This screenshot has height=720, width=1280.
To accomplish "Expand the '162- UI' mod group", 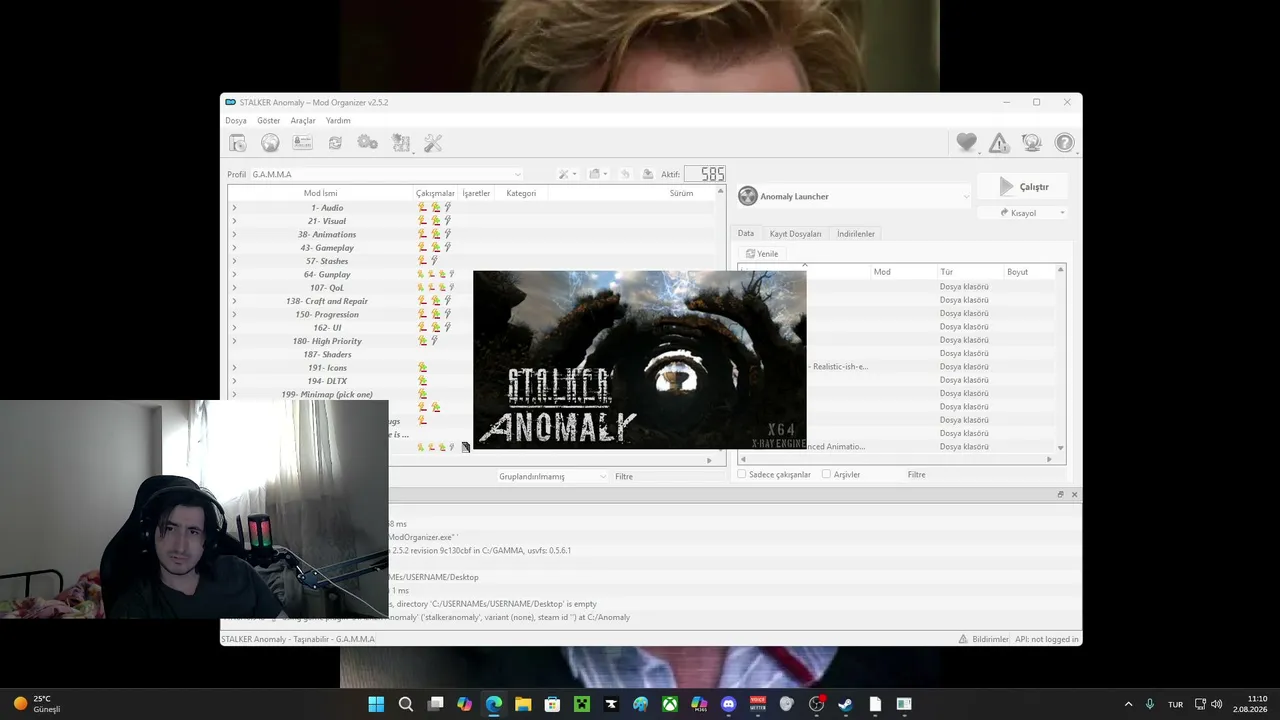I will click(234, 328).
